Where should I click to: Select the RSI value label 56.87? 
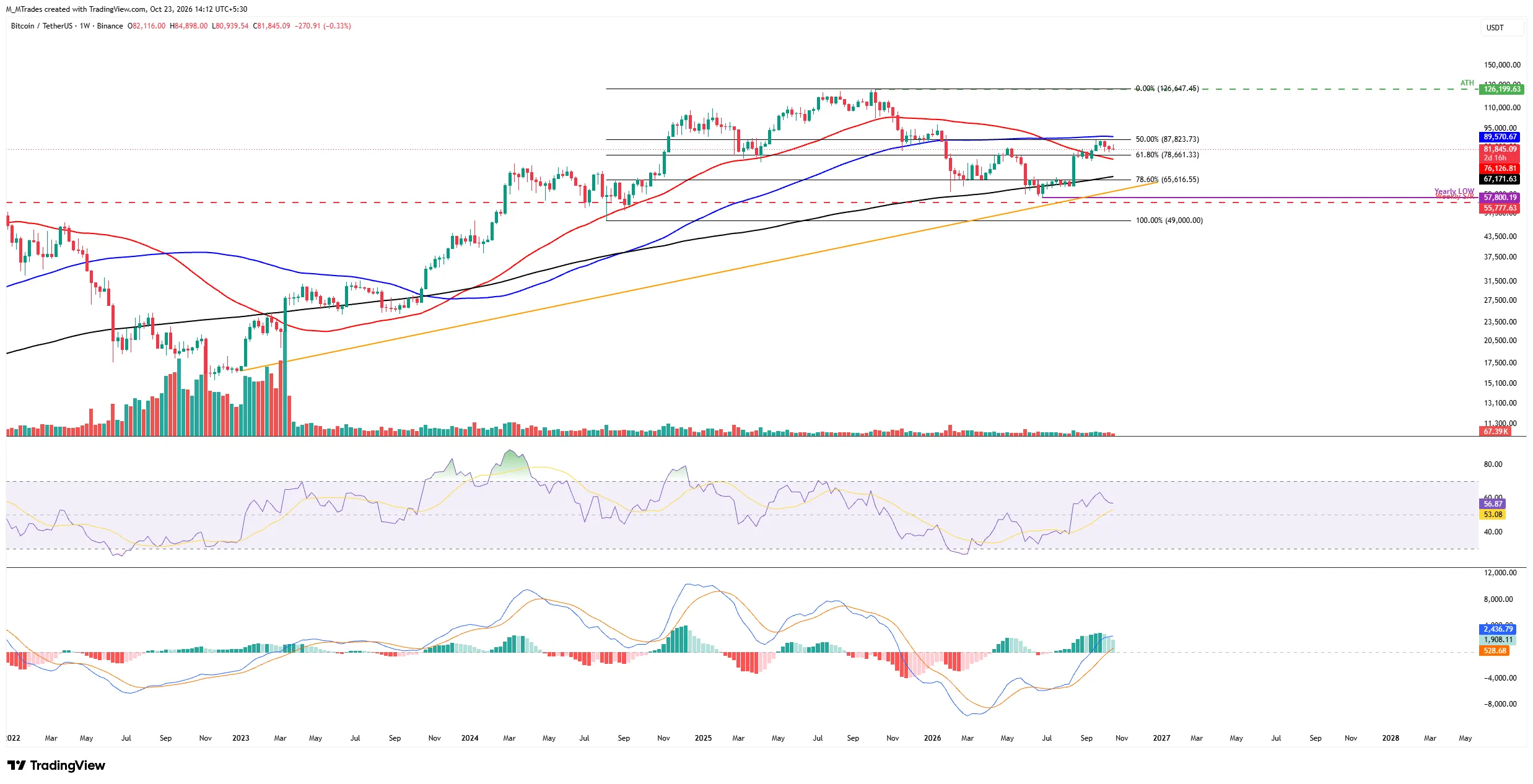(x=1493, y=504)
